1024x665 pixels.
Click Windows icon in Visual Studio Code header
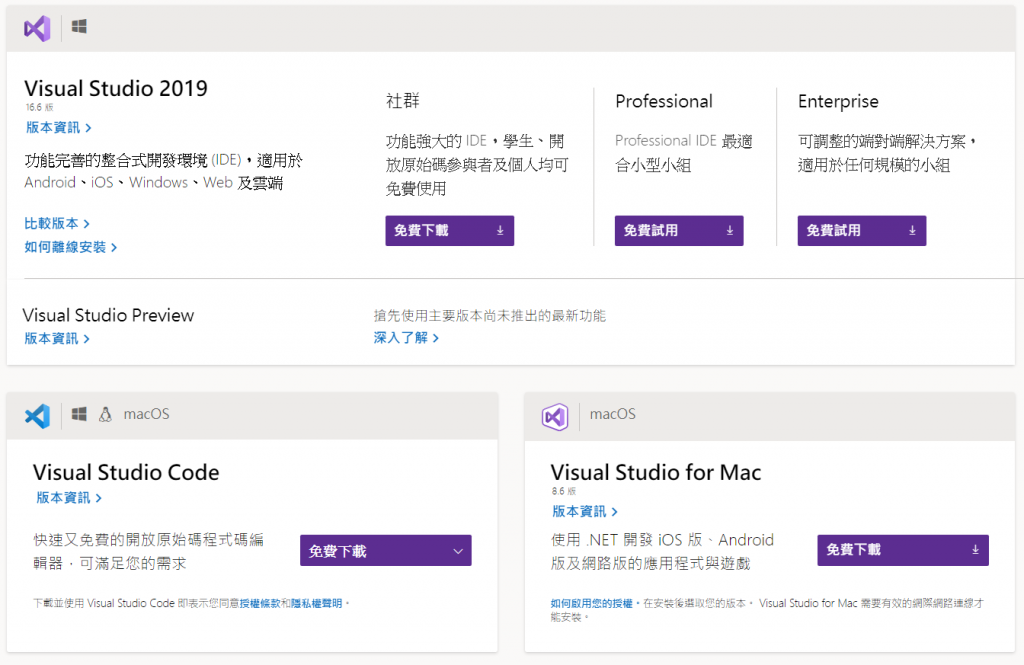pos(79,414)
